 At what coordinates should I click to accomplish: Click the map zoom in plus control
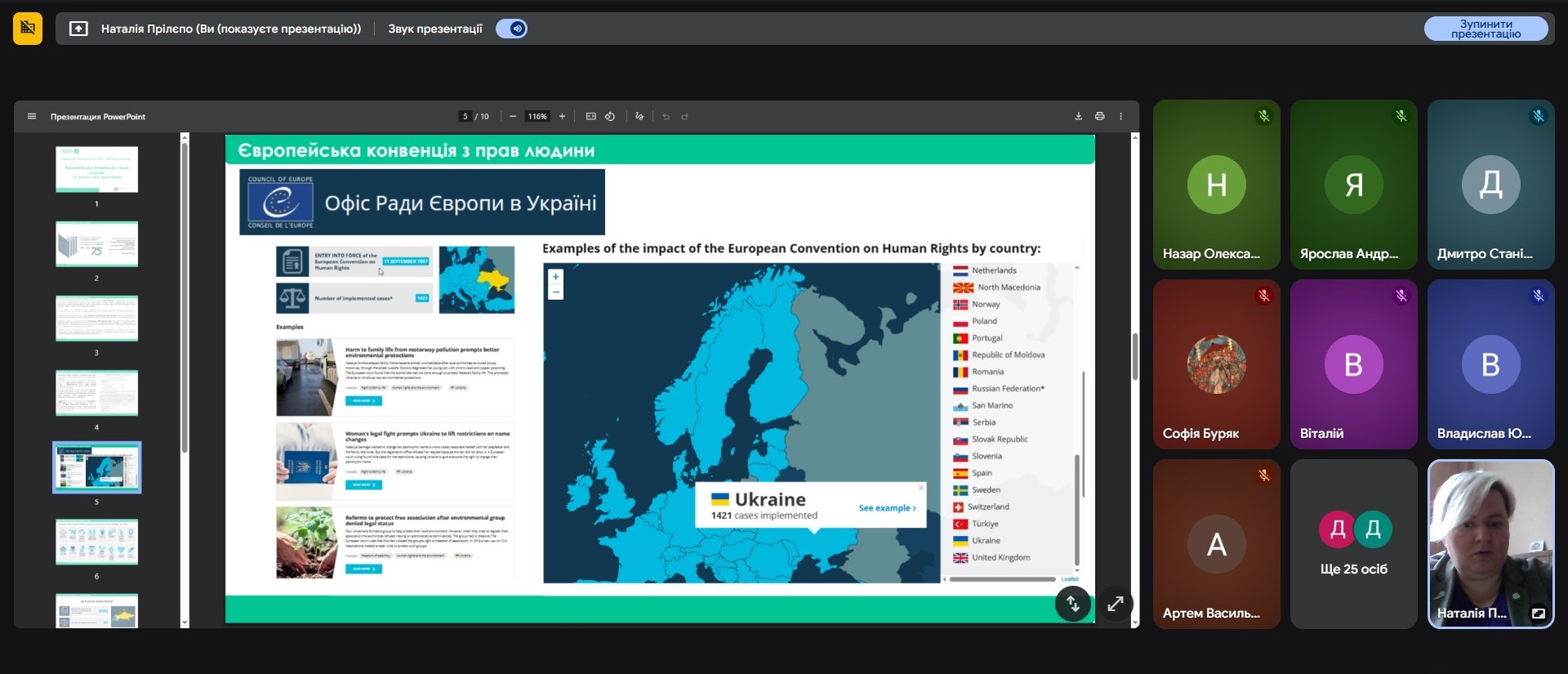[x=556, y=277]
